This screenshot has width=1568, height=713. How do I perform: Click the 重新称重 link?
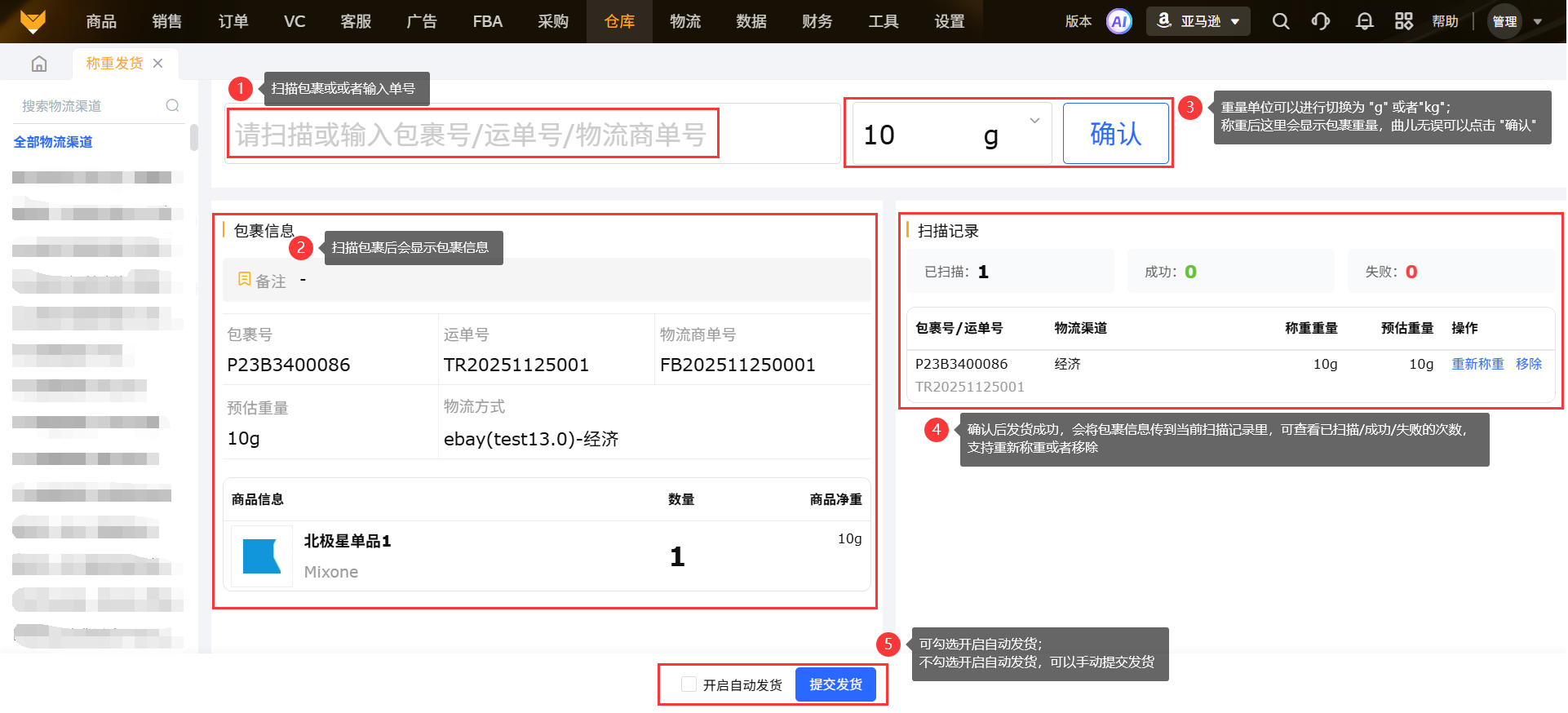tap(1477, 364)
